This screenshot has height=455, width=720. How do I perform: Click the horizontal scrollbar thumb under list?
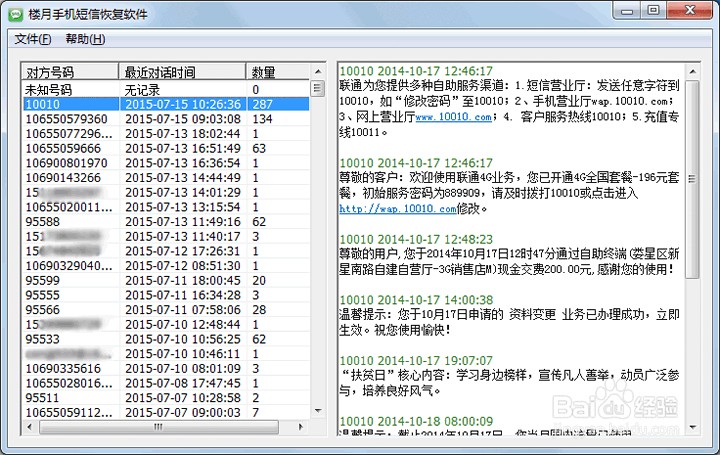pos(159,427)
